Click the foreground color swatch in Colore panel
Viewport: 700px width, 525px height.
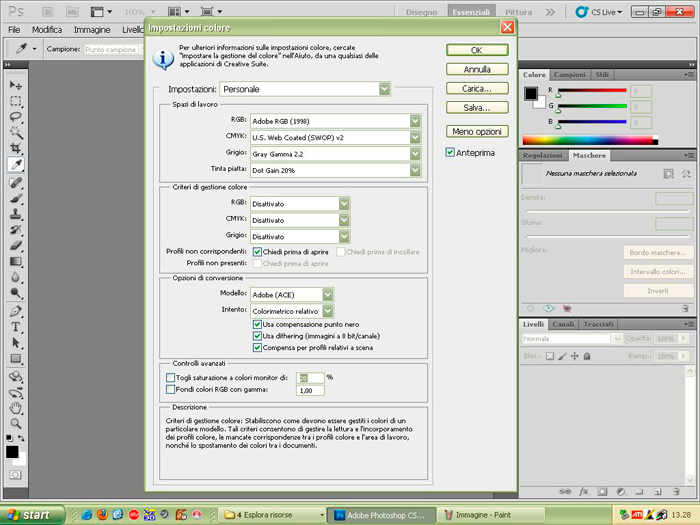pos(530,93)
